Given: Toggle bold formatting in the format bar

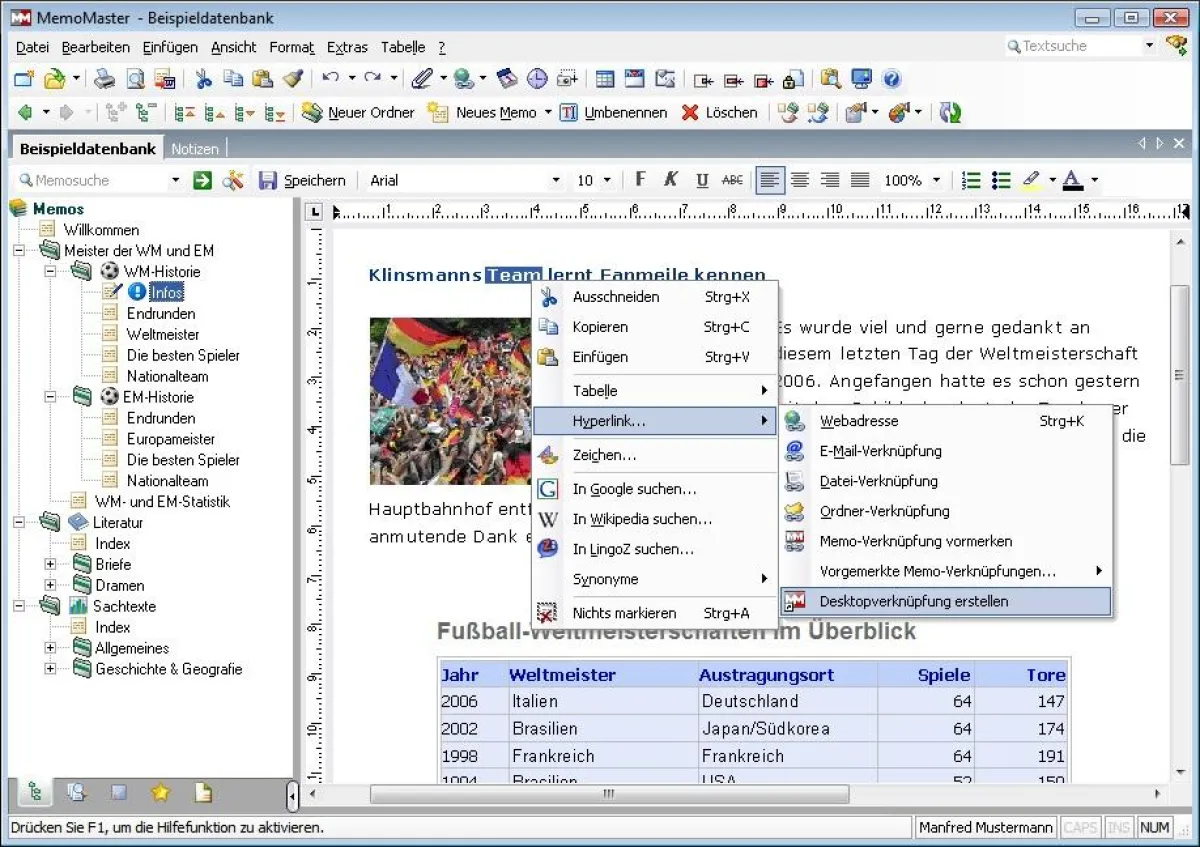Looking at the screenshot, I should click(x=640, y=180).
